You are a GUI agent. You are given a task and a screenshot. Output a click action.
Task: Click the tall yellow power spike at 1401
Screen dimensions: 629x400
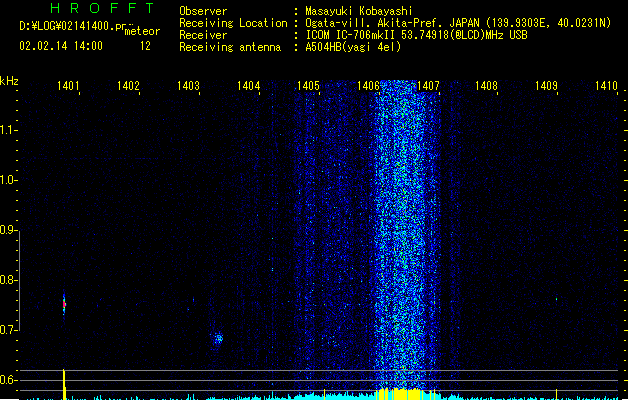tap(64, 384)
